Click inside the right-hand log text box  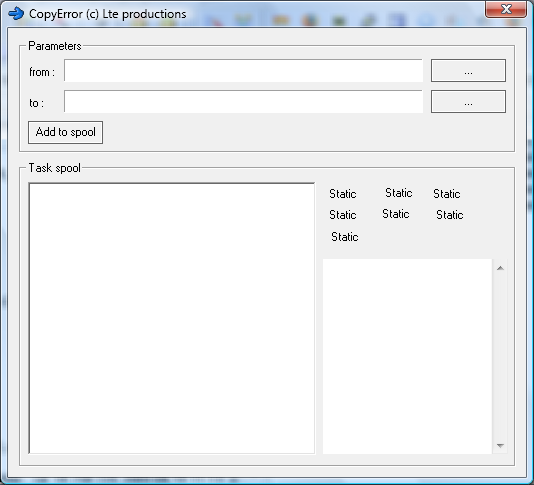(x=407, y=357)
